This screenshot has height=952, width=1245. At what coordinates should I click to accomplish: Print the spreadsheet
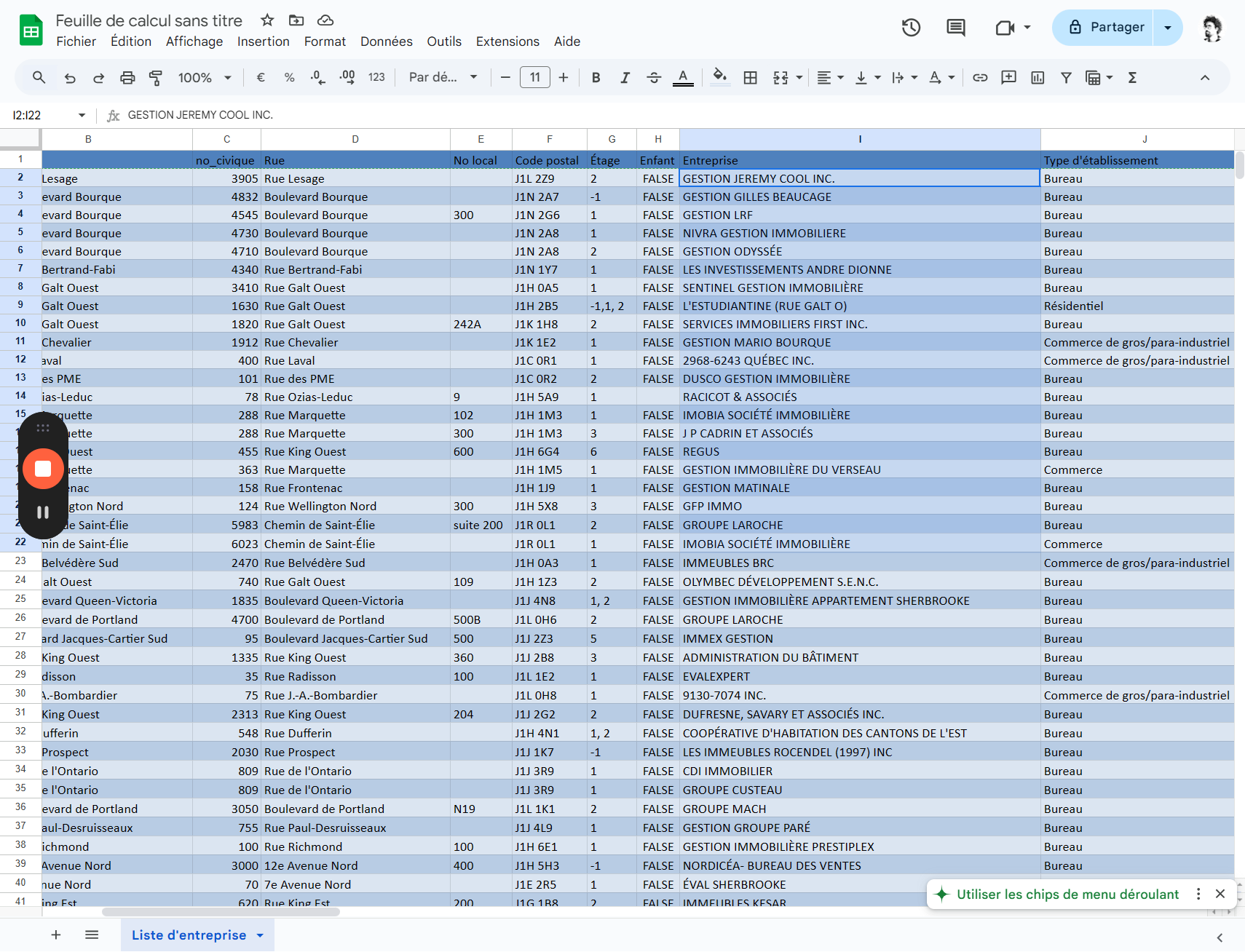pos(127,77)
